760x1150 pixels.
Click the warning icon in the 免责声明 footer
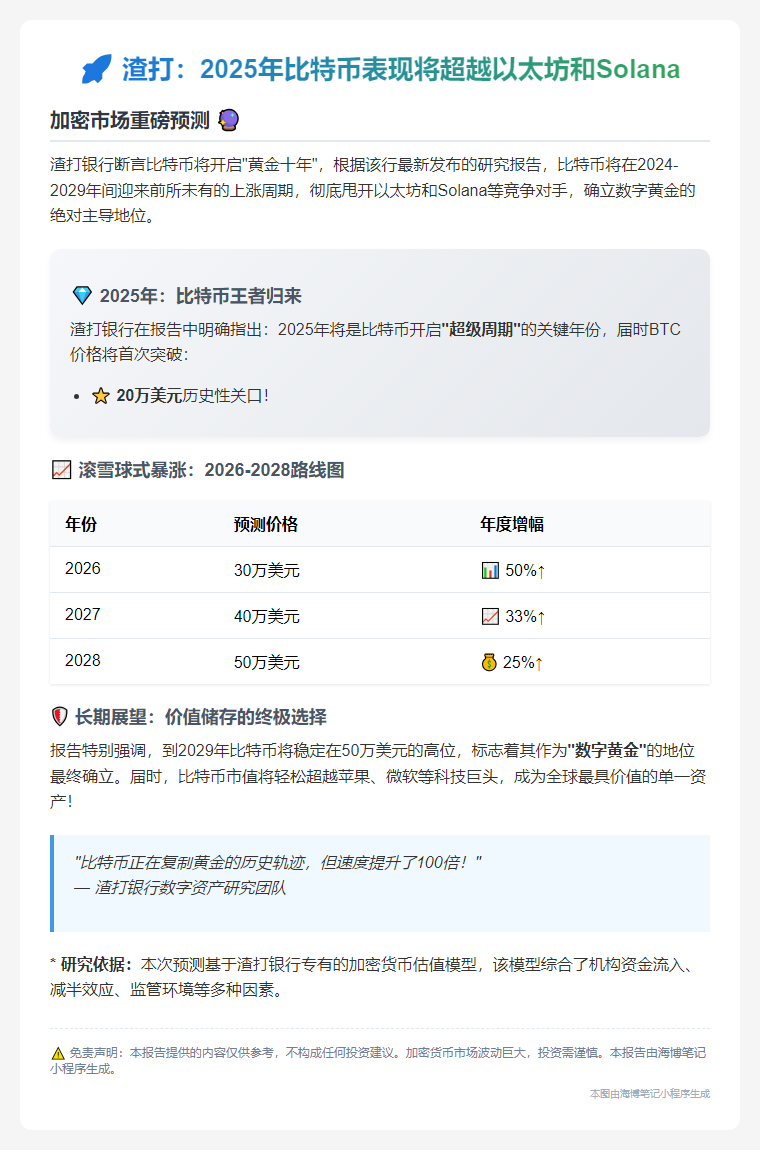tap(58, 1053)
